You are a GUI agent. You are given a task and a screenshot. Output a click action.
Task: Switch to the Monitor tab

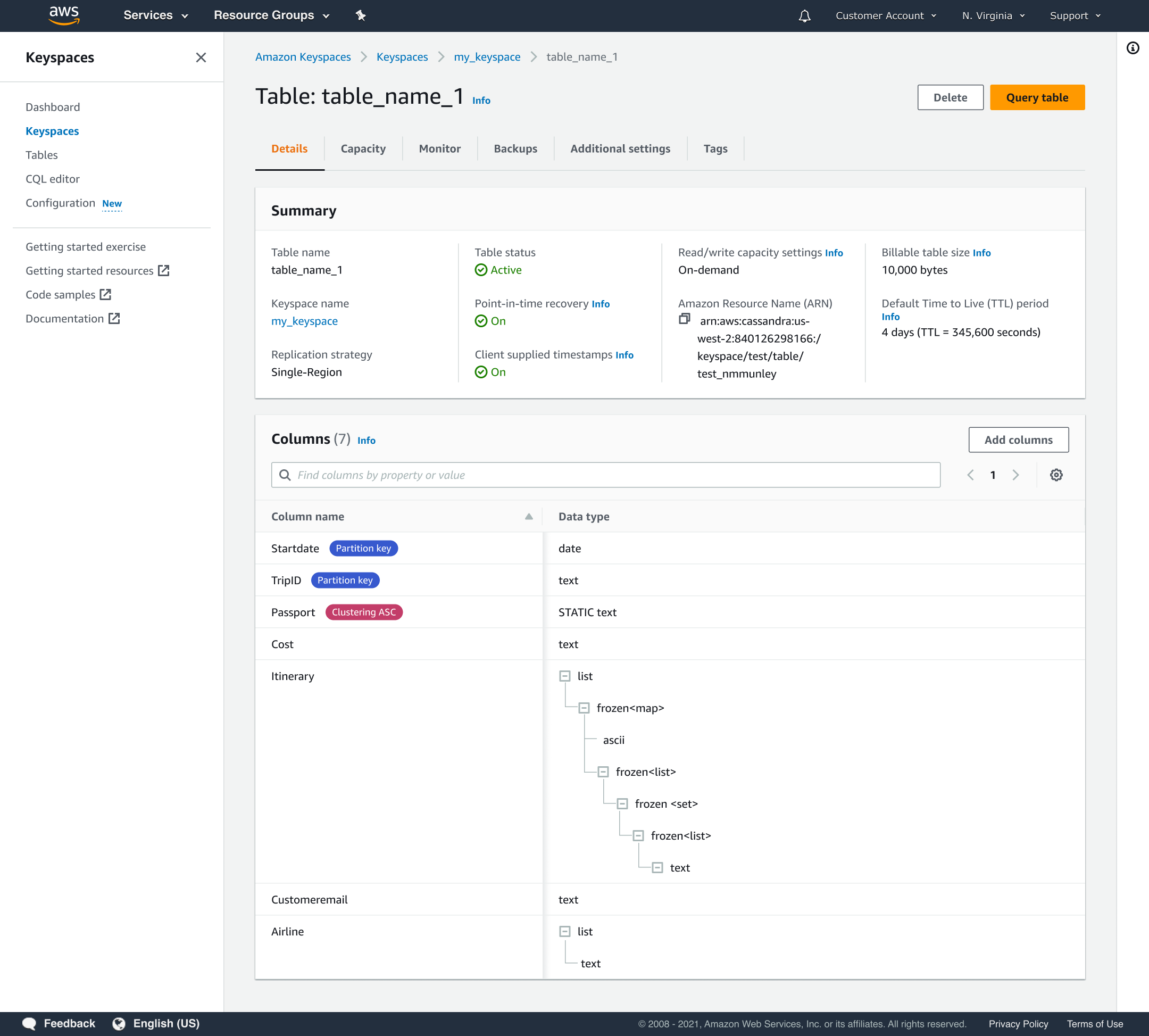point(439,148)
